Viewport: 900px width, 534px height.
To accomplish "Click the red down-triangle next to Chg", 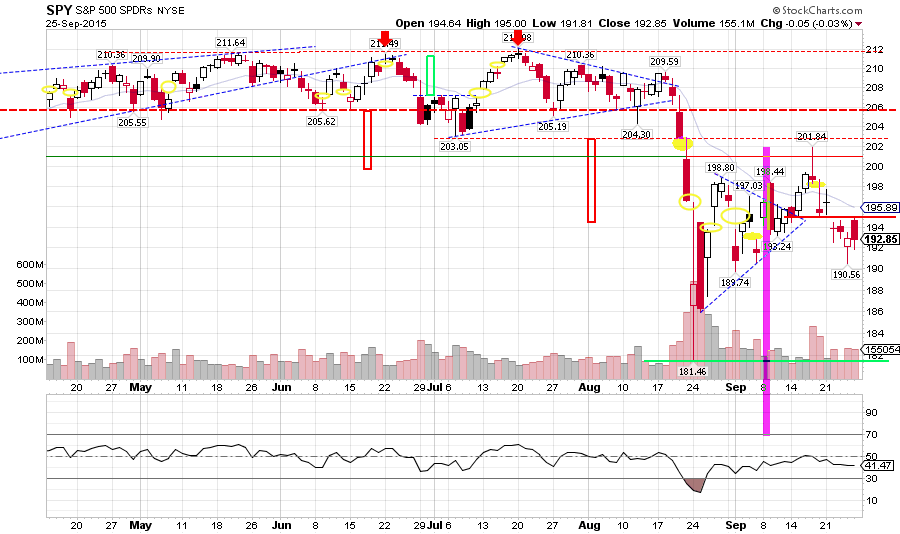I will click(x=859, y=24).
